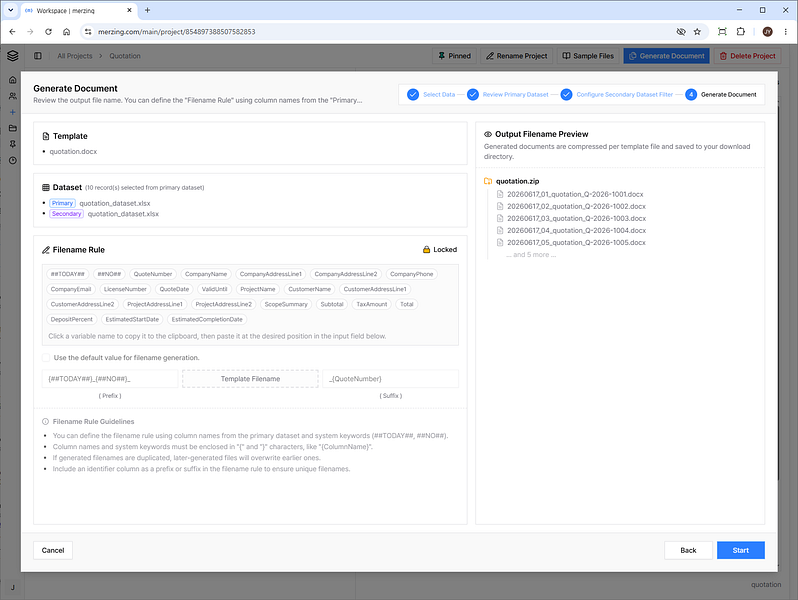Image resolution: width=798 pixels, height=600 pixels.
Task: Open Sample Files button
Action: pos(588,56)
